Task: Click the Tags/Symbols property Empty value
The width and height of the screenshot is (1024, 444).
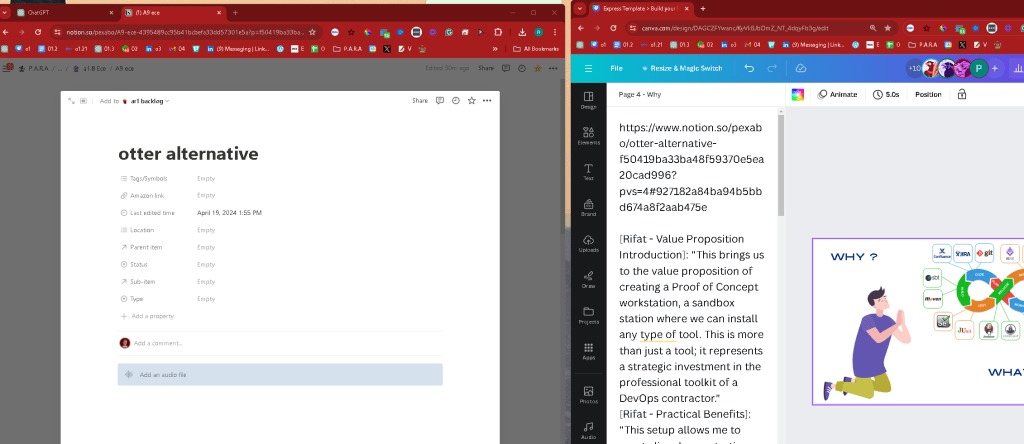Action: (x=206, y=178)
